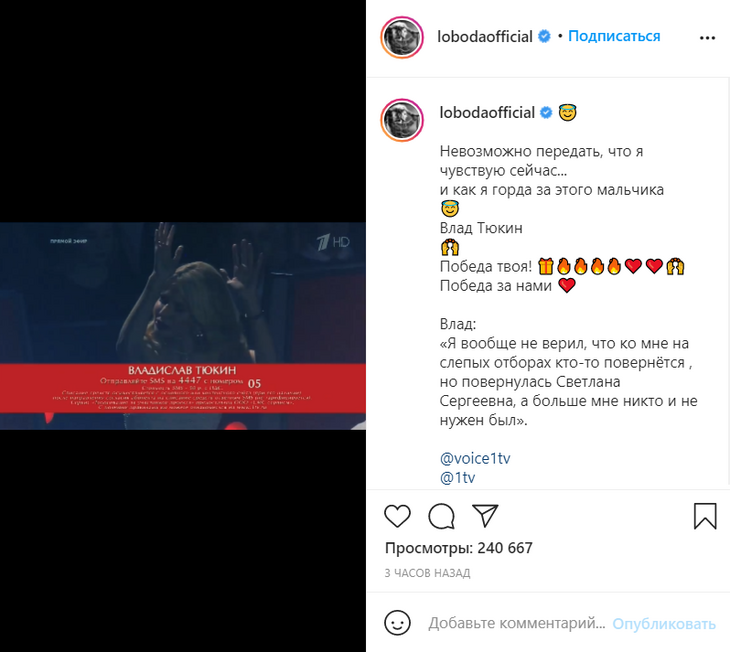
Task: Save post with the bookmark icon
Action: point(705,516)
